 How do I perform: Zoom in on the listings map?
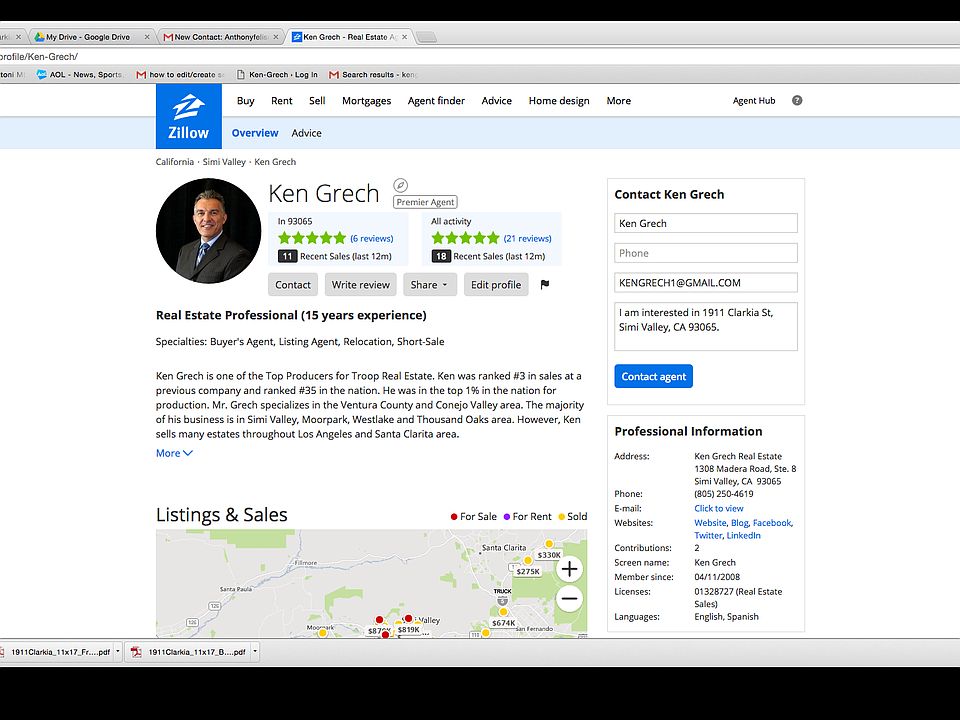(569, 569)
